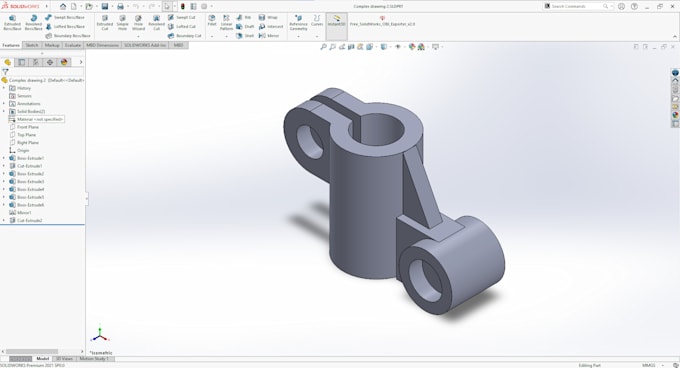Select the Revolved Boss/Base tool
This screenshot has height=368, width=680.
pos(33,22)
